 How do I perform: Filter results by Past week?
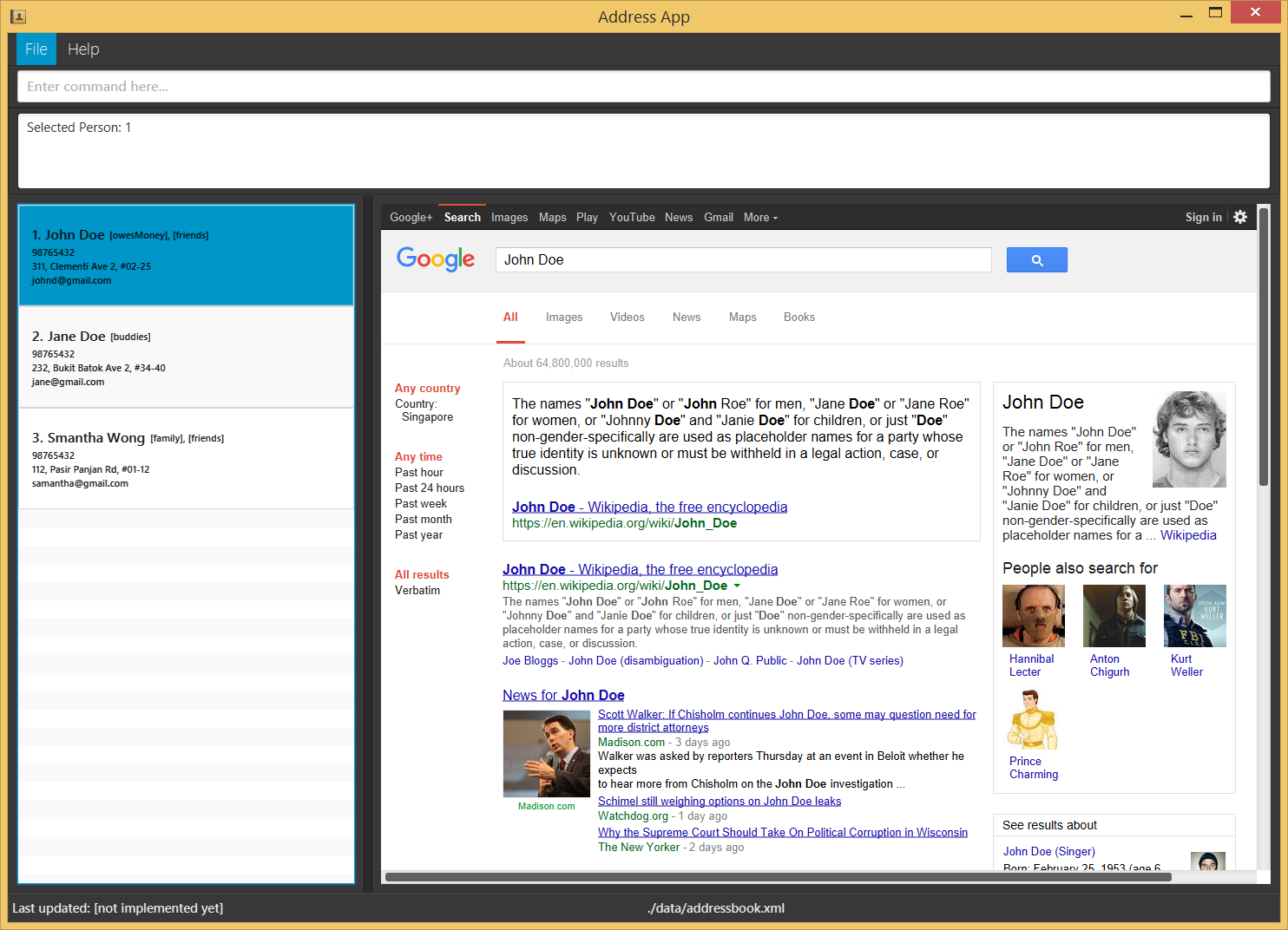point(421,504)
